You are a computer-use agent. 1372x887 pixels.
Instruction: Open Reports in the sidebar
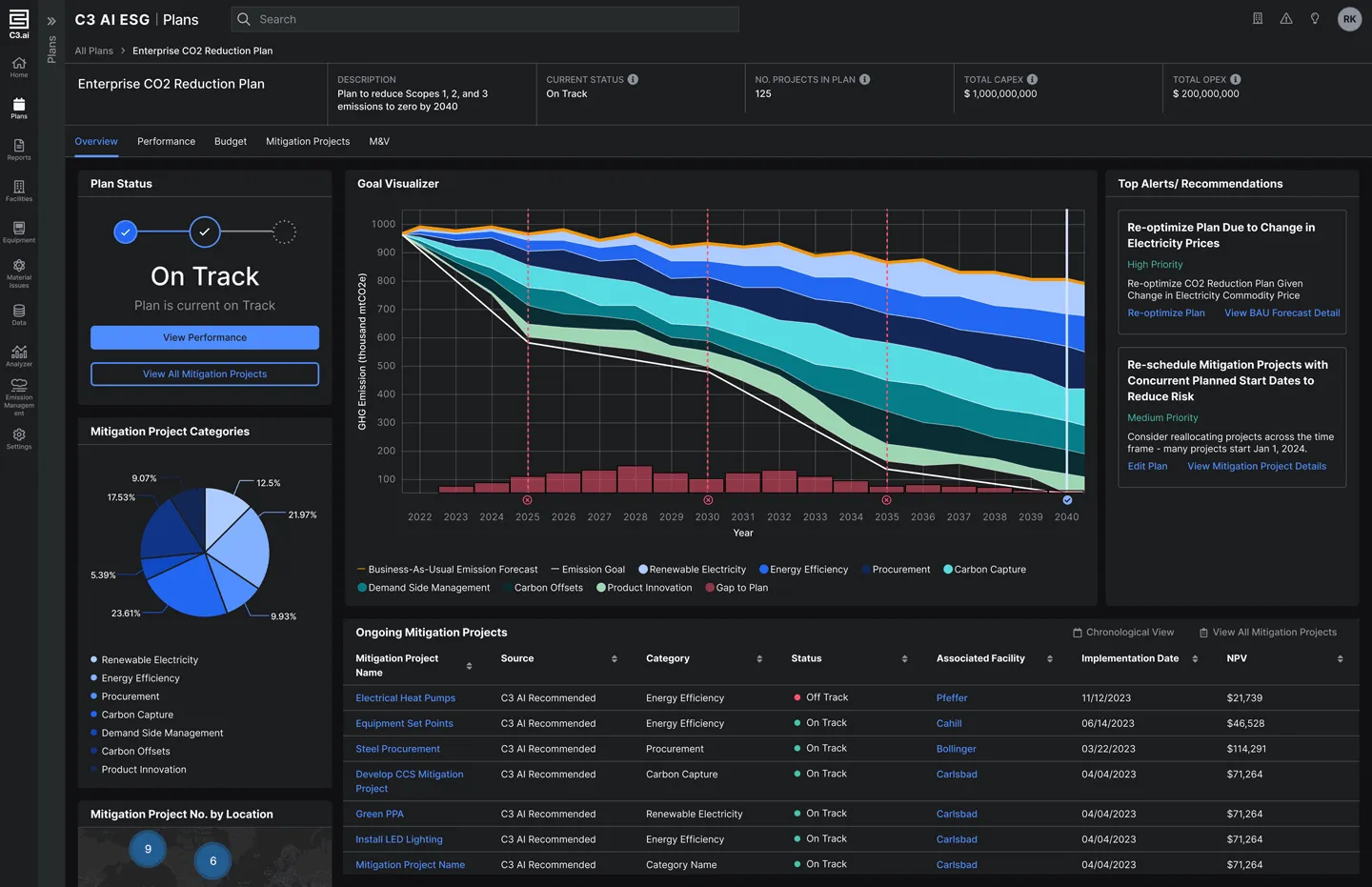click(19, 150)
